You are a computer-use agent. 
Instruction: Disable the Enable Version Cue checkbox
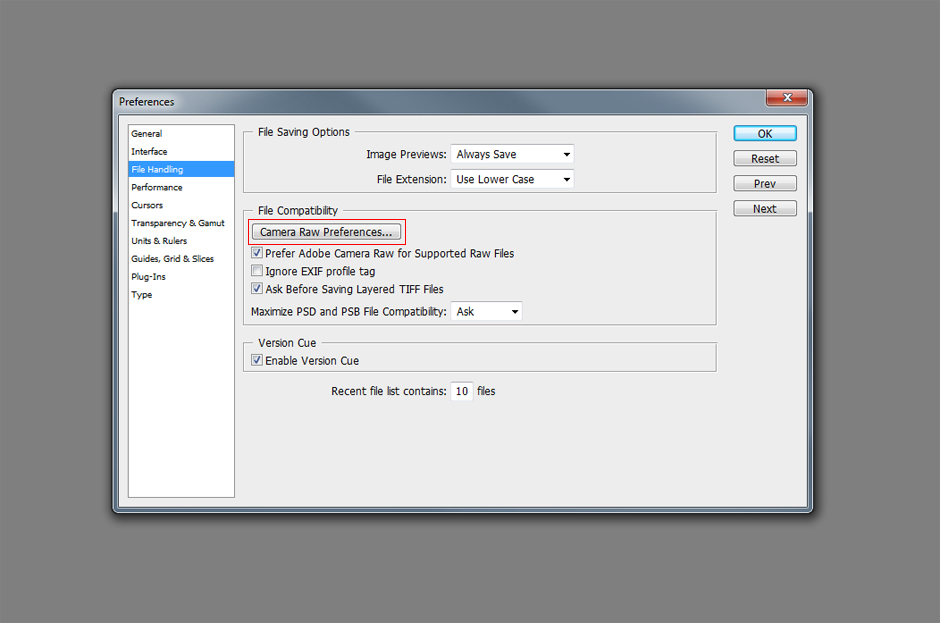pyautogui.click(x=257, y=360)
